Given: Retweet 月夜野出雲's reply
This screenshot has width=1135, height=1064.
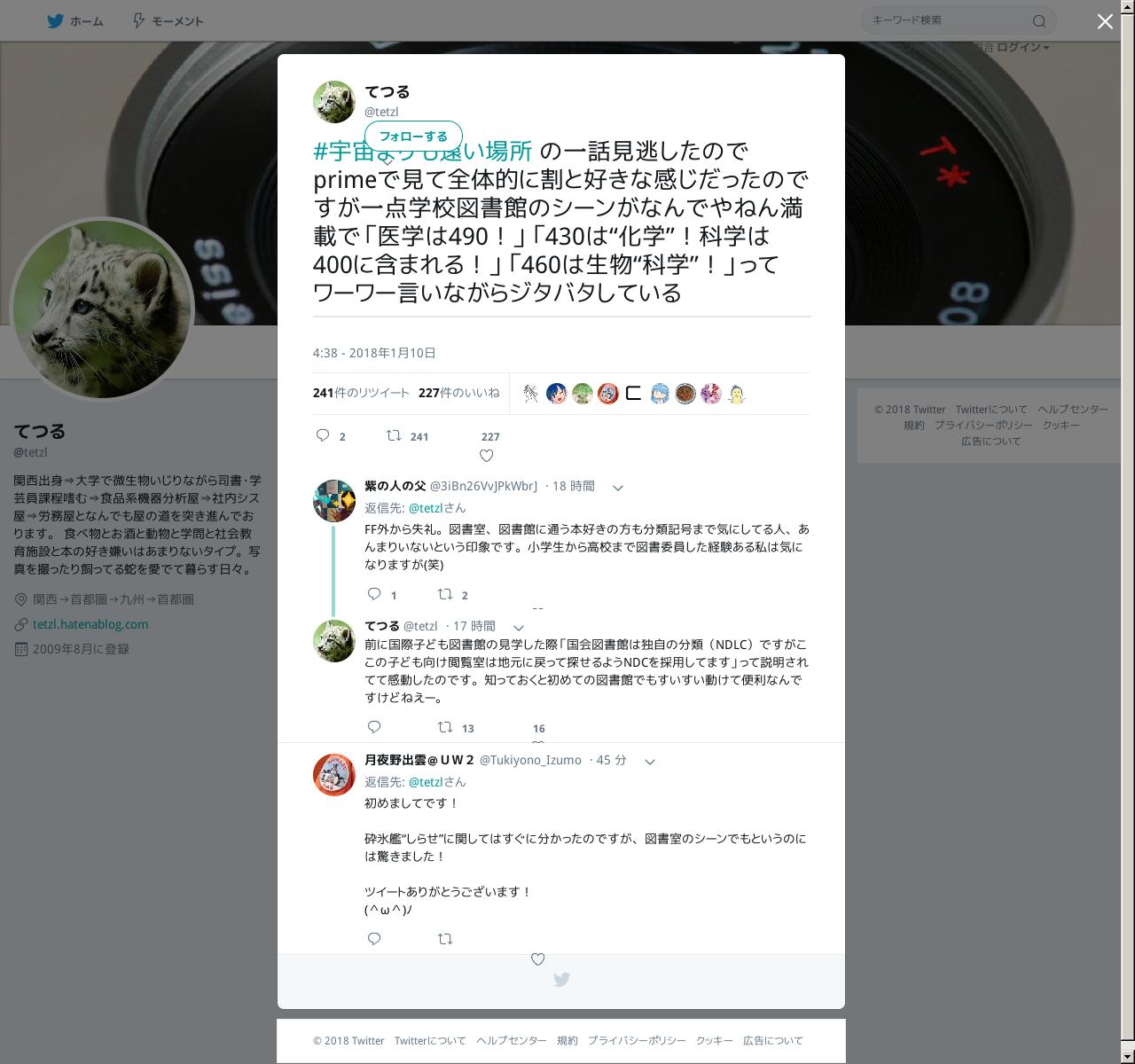Looking at the screenshot, I should click(445, 938).
